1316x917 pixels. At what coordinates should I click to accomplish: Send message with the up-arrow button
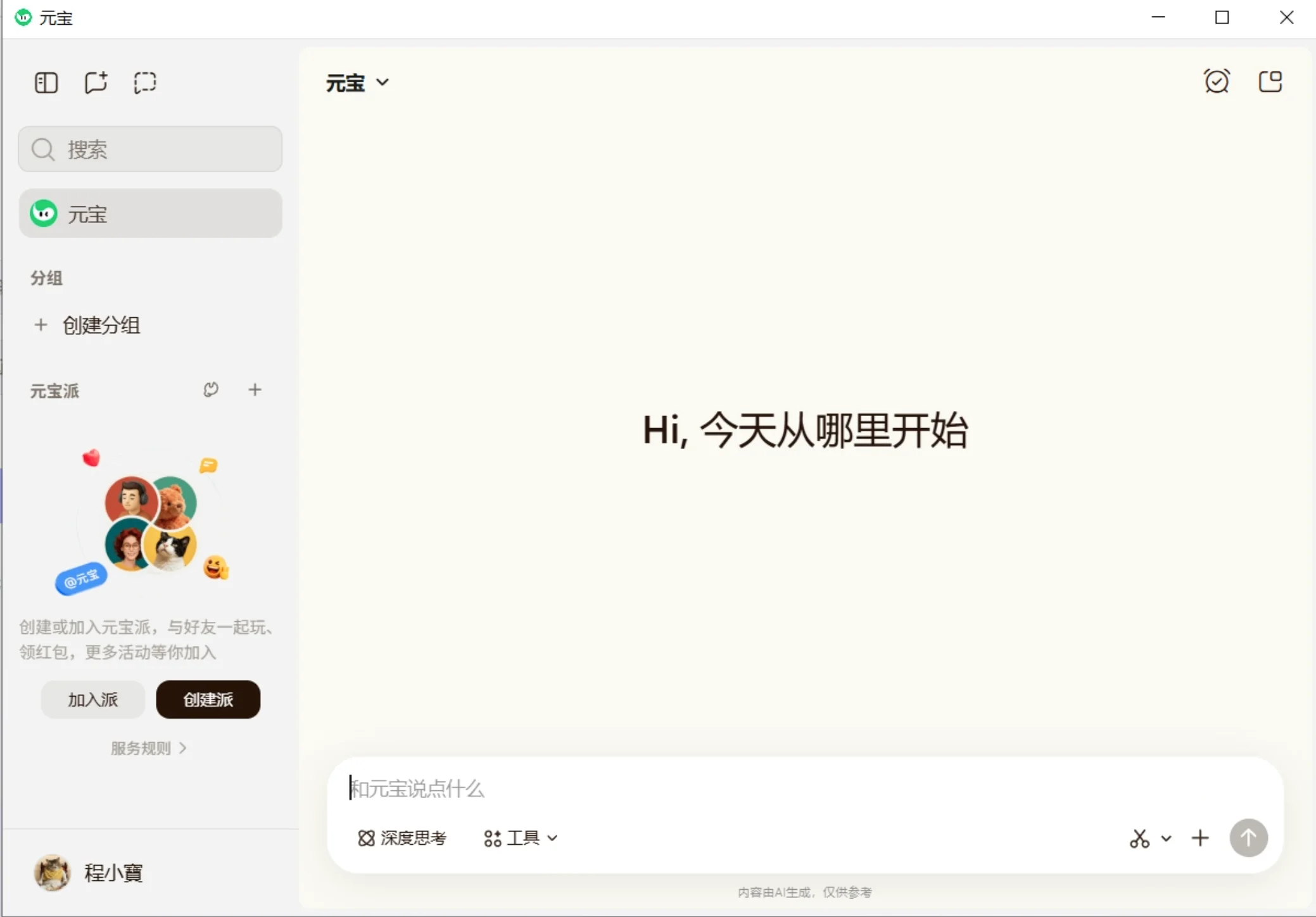[1248, 838]
